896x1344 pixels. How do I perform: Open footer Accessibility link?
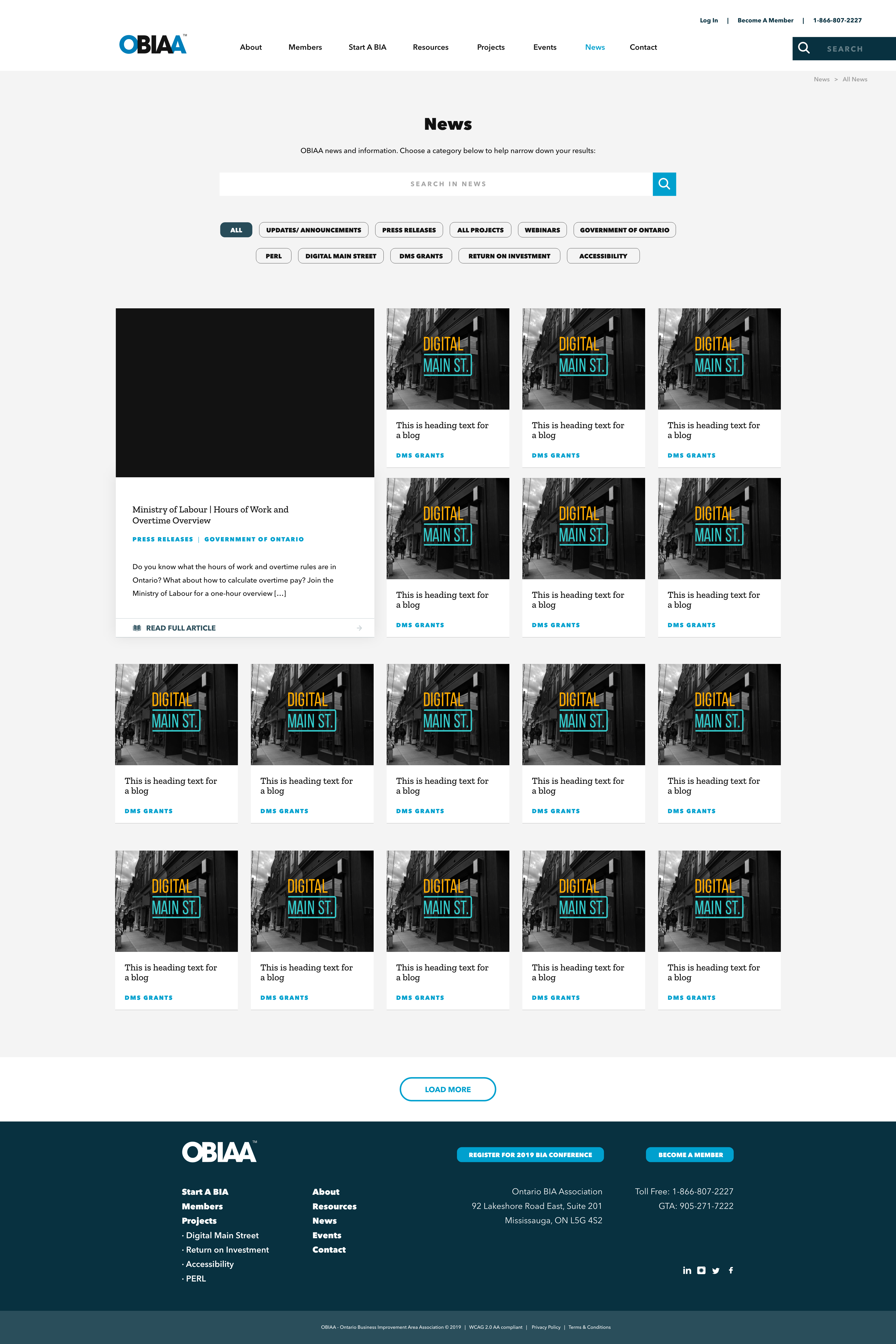point(208,1264)
